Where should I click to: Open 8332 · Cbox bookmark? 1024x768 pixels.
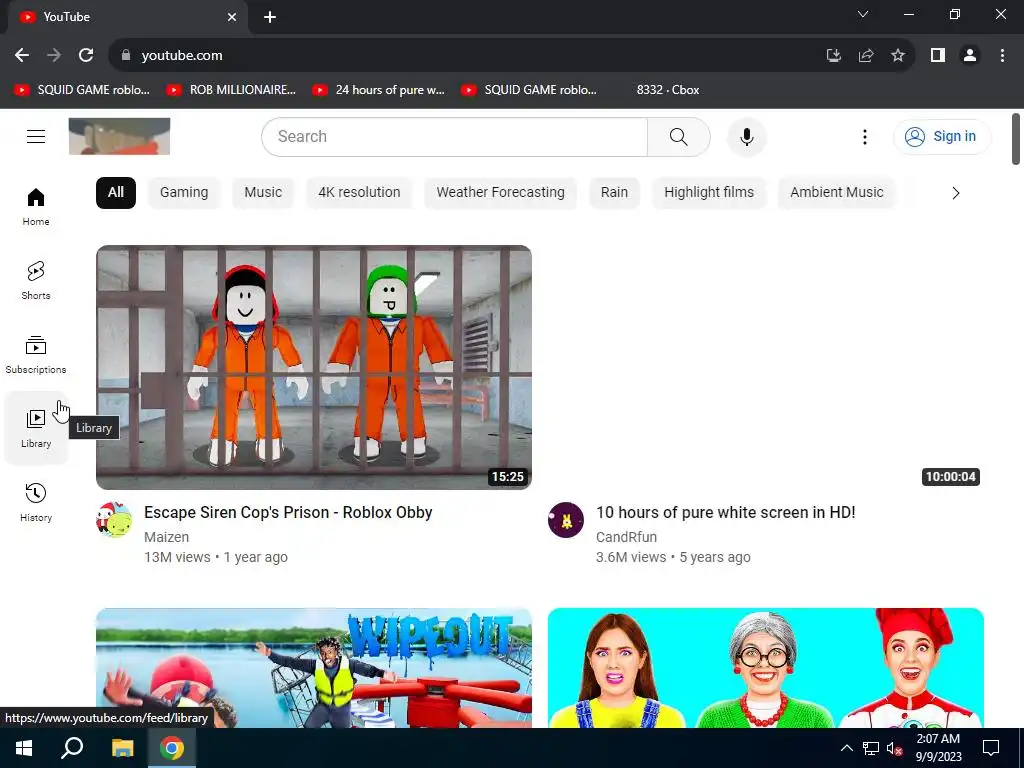coord(667,90)
